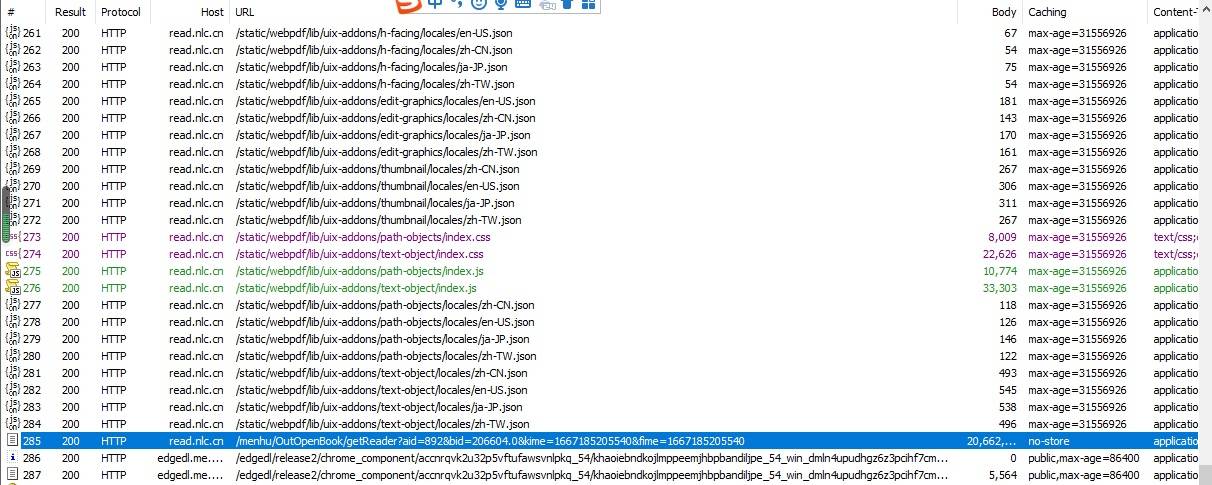This screenshot has height=485, width=1212.
Task: Sort sessions by the Protocol column header
Action: [120, 12]
